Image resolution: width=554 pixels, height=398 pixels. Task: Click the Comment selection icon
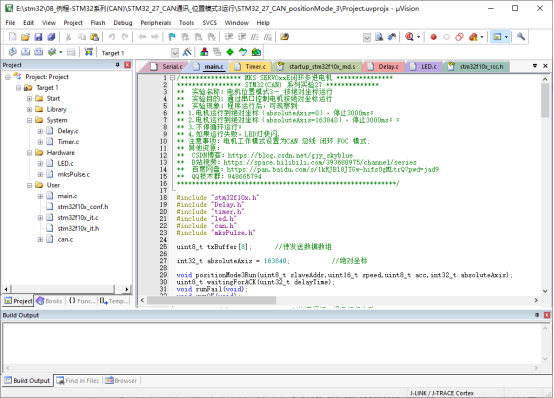[255, 37]
